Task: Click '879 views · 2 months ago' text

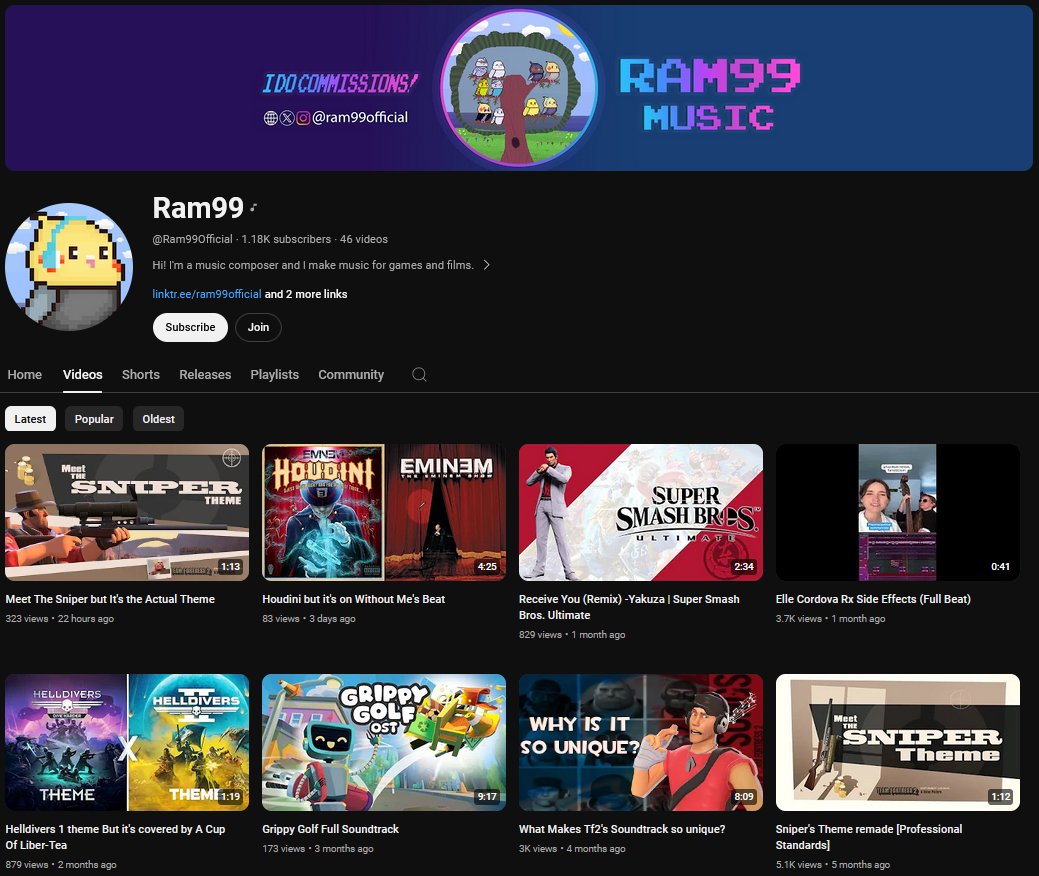Action: [61, 865]
